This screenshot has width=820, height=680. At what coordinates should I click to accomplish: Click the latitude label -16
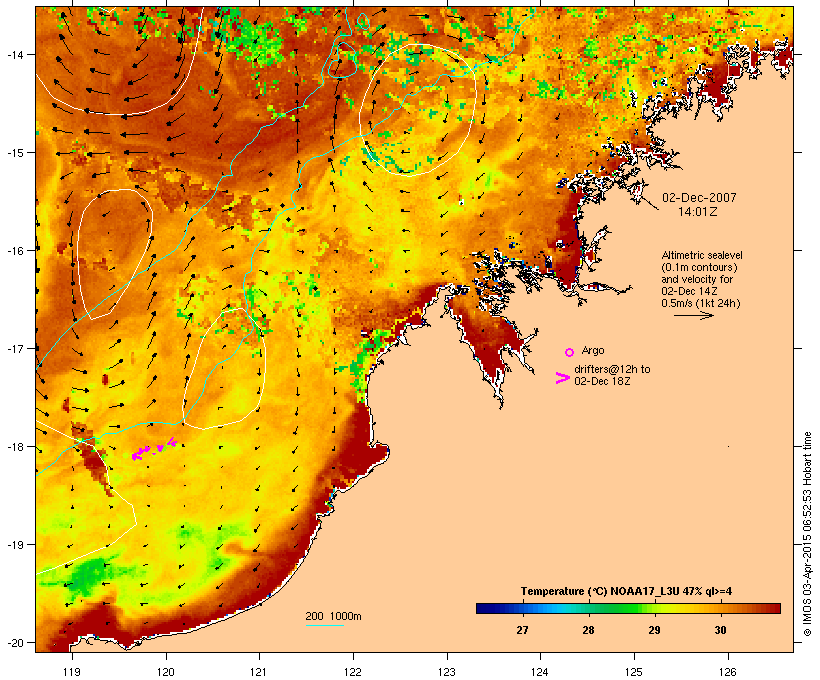click(x=14, y=251)
